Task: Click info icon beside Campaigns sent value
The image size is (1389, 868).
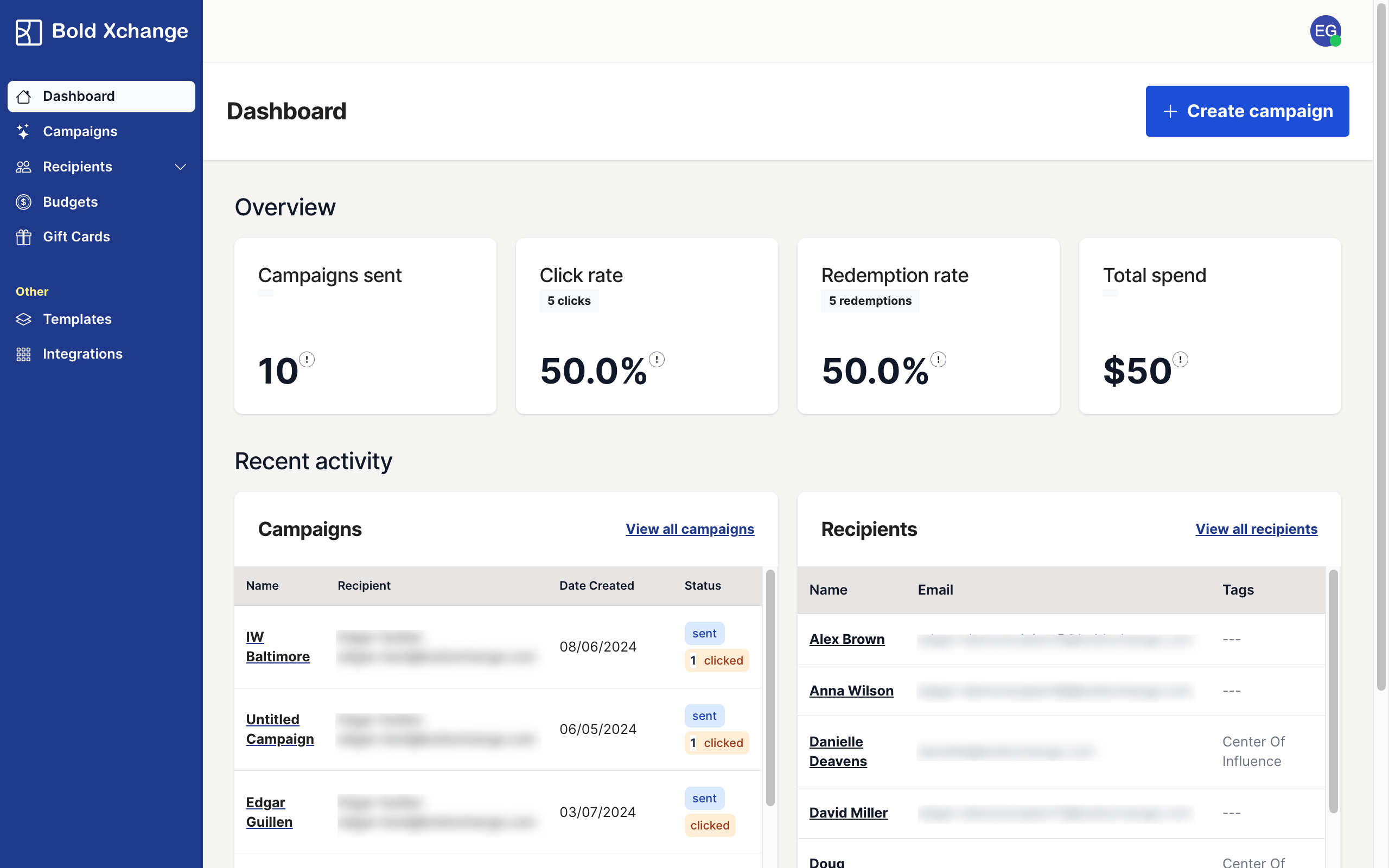Action: click(307, 359)
